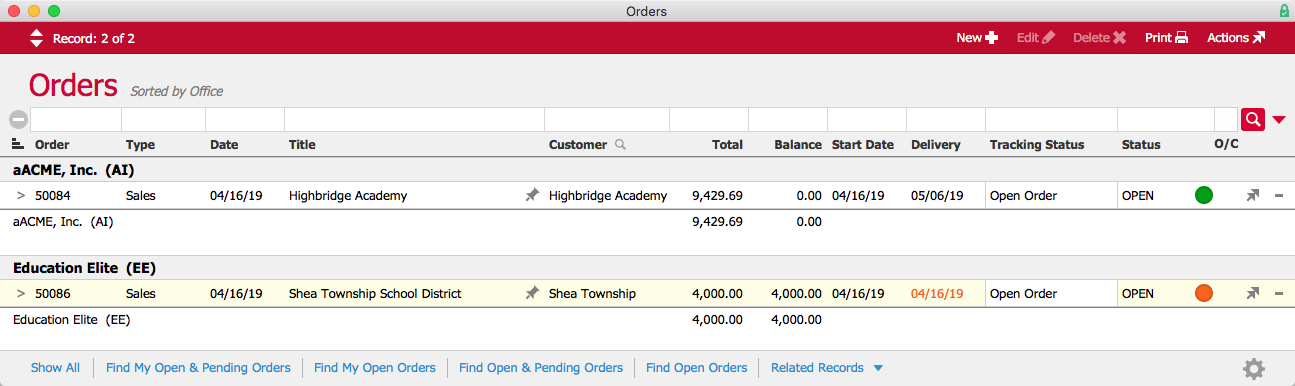The height and width of the screenshot is (386, 1295).
Task: Expand order 50086 row chevron
Action: click(21, 294)
